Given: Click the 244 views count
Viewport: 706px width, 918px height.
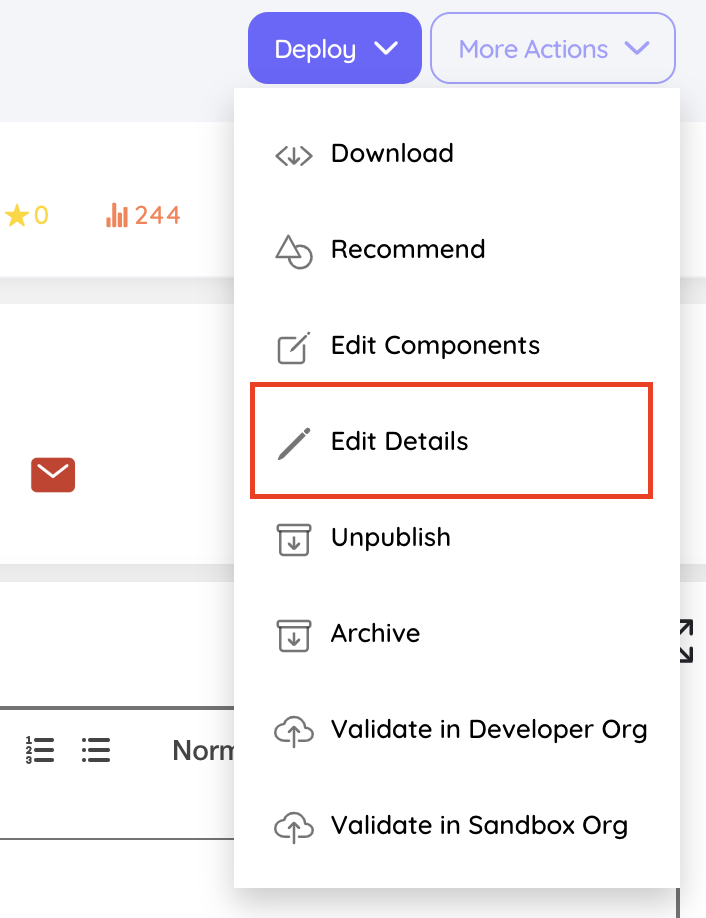Looking at the screenshot, I should pyautogui.click(x=157, y=215).
